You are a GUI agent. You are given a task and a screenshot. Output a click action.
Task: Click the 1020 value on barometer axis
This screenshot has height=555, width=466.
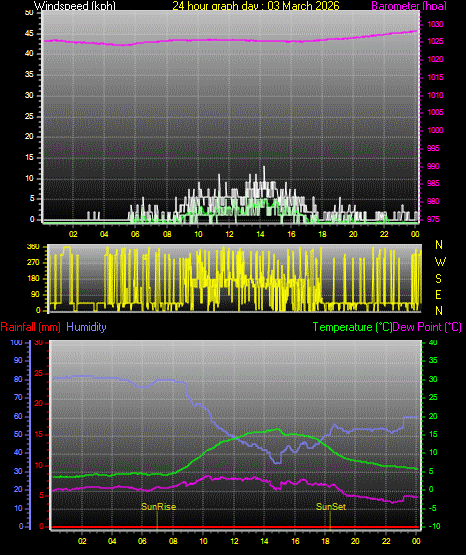click(x=435, y=59)
